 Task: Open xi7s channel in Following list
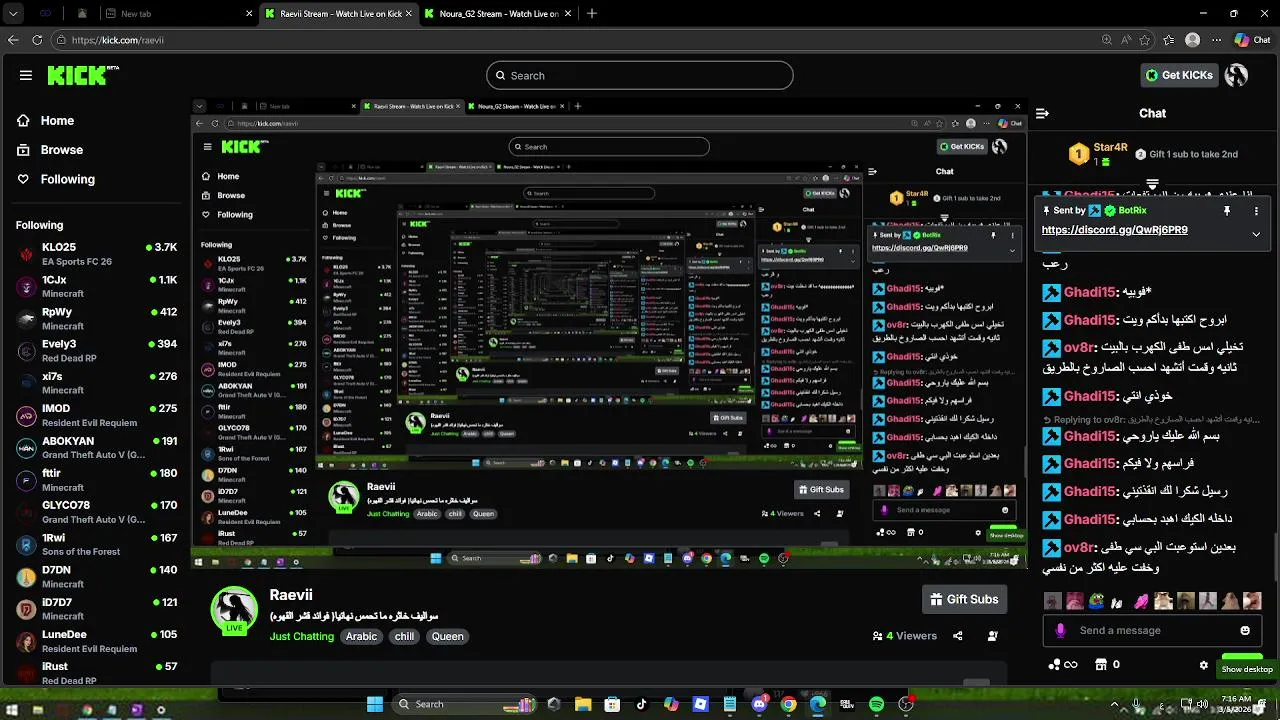(x=97, y=383)
